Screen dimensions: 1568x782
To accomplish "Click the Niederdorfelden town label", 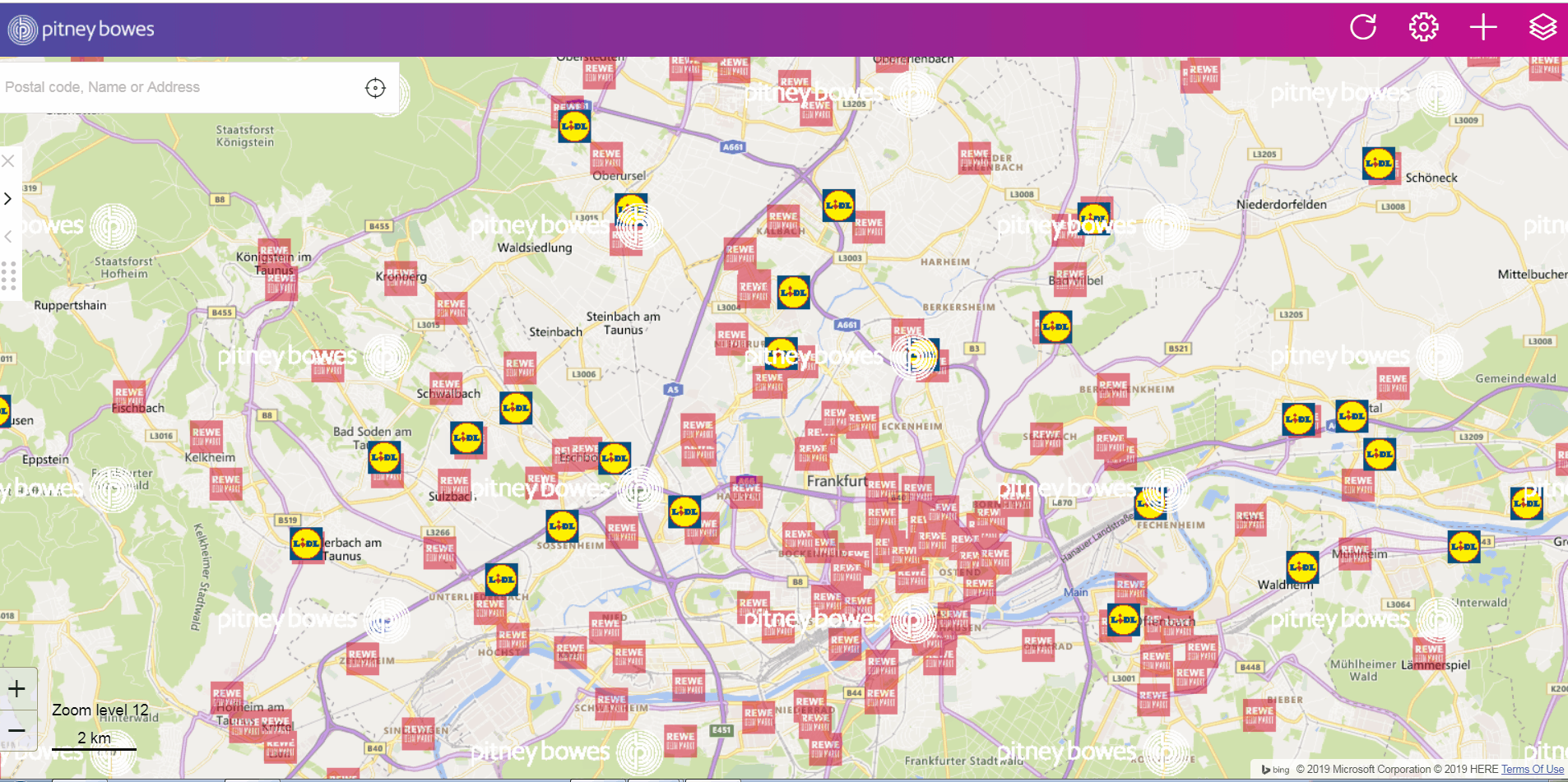I will 1281,204.
